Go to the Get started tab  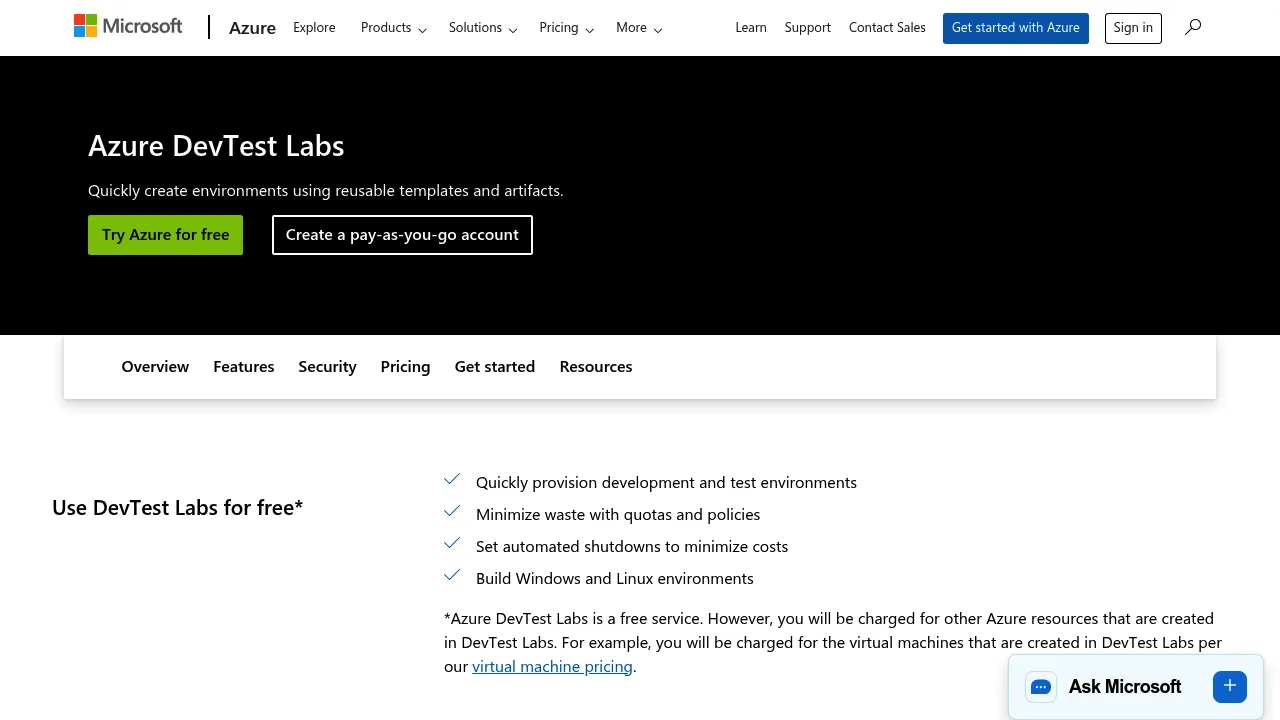(495, 367)
